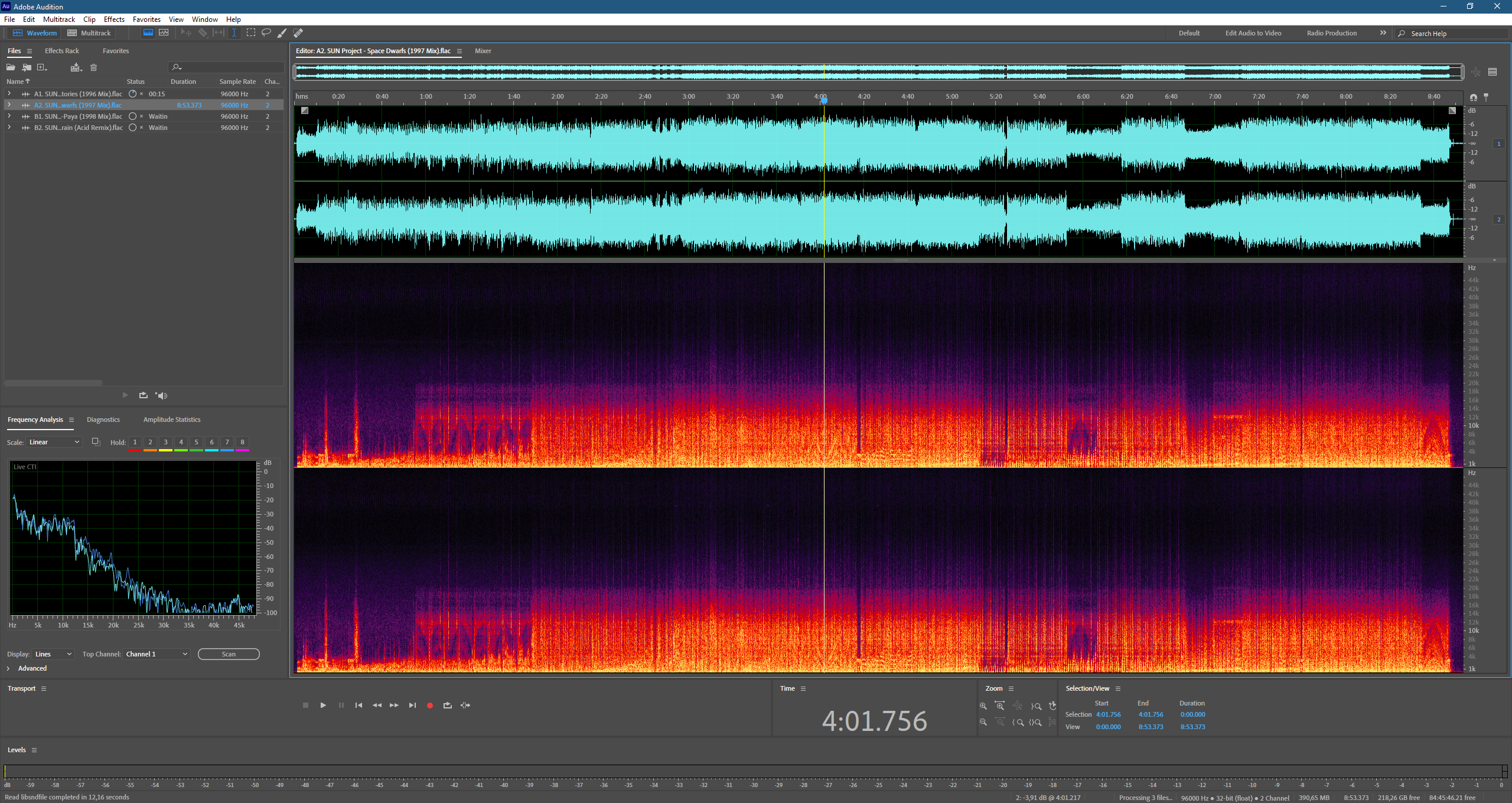Toggle Hold 2 frequency snapshot
This screenshot has height=803, width=1512.
pos(150,442)
